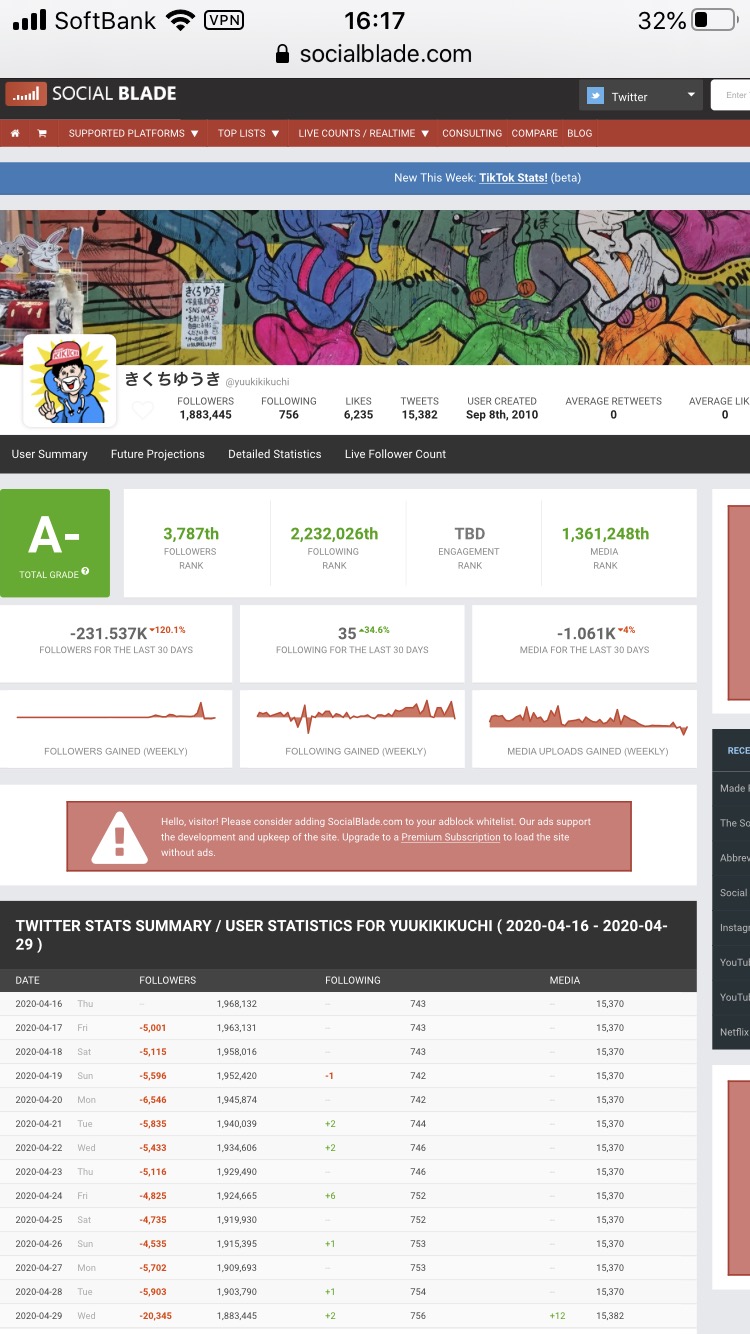Open the Netflix item in the sidebar list

click(733, 1032)
